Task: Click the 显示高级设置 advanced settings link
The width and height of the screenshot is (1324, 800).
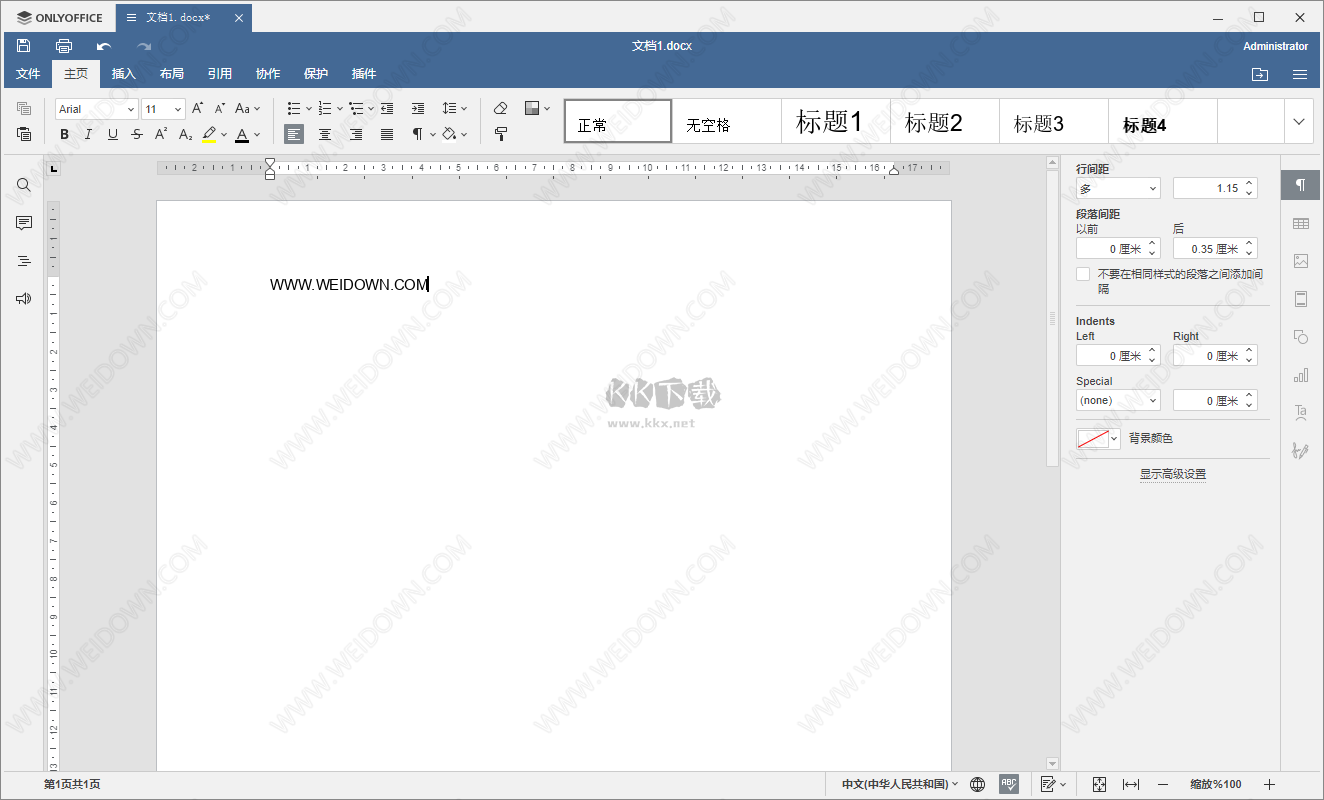Action: pos(1172,474)
